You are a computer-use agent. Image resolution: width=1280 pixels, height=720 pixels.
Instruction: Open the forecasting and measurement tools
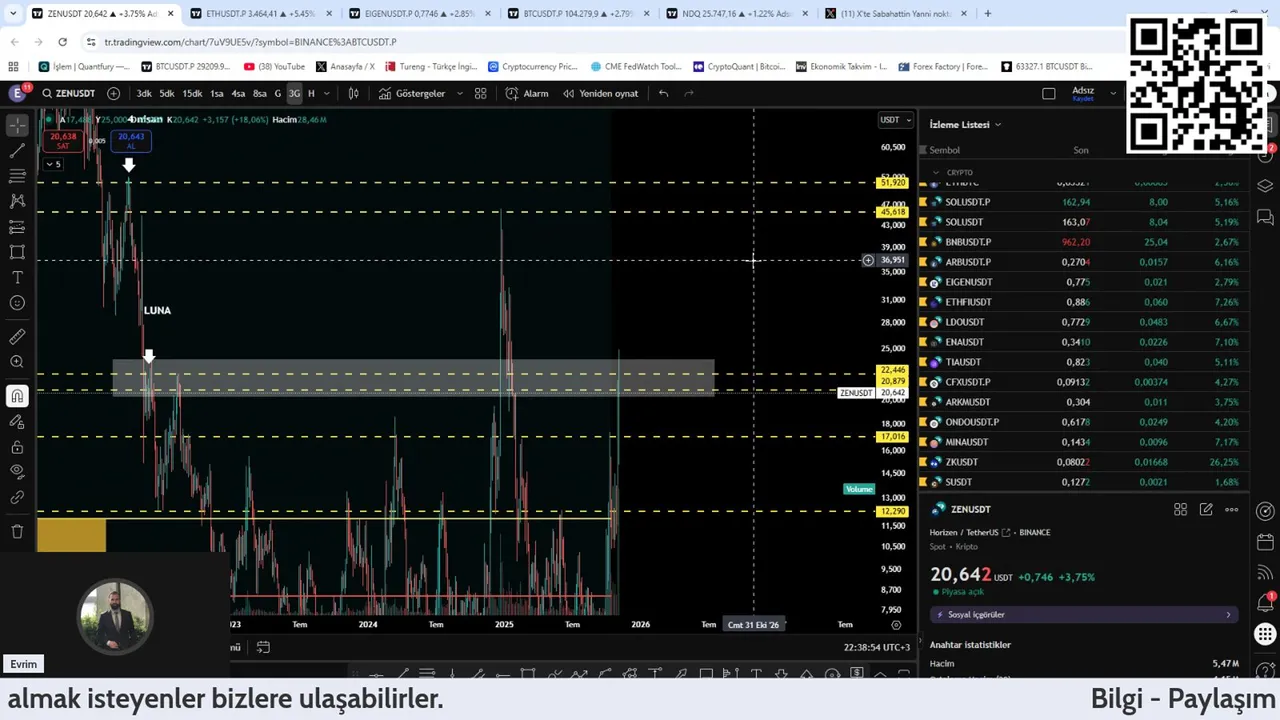click(x=17, y=227)
